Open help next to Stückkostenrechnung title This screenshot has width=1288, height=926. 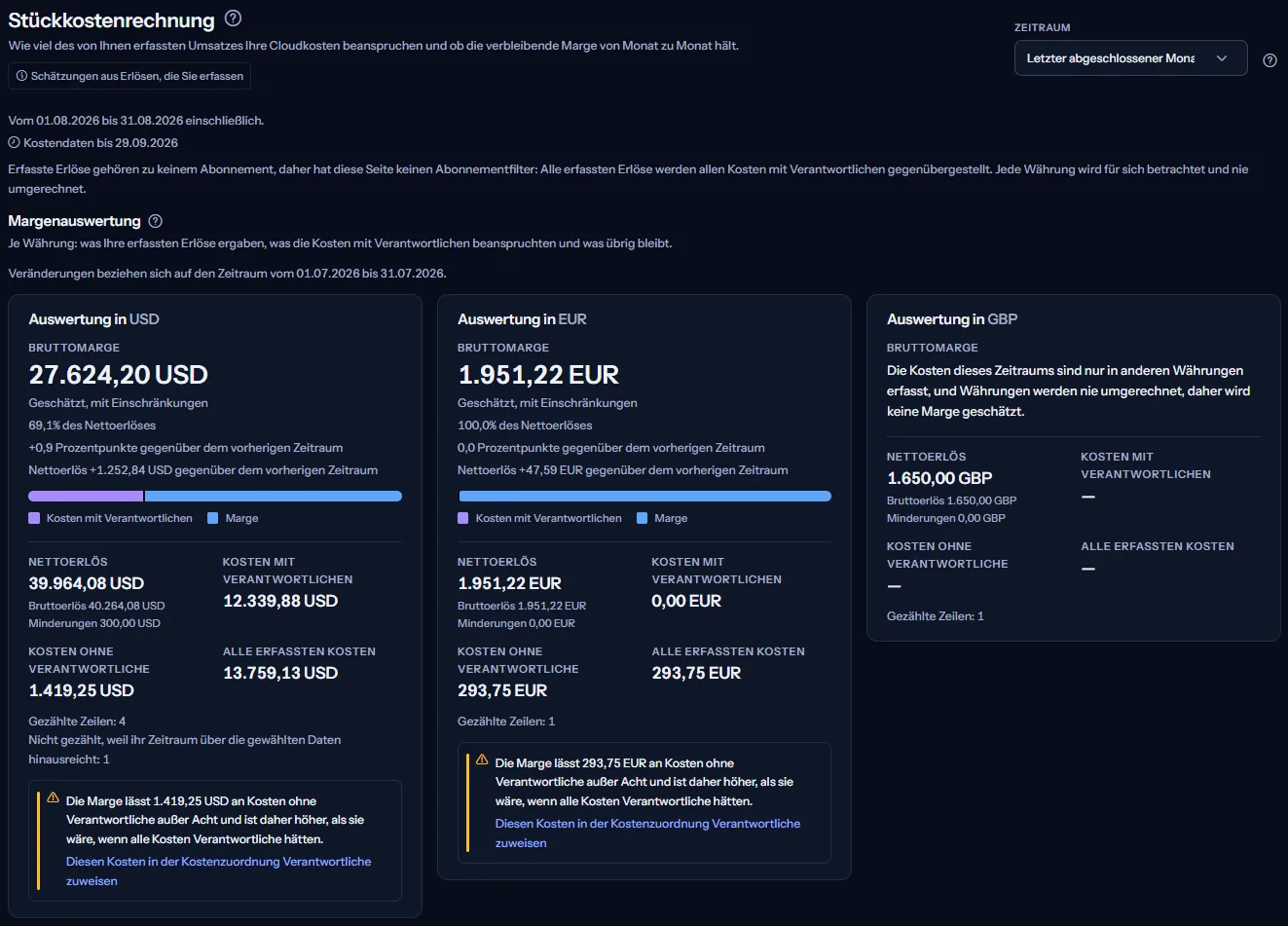point(233,19)
